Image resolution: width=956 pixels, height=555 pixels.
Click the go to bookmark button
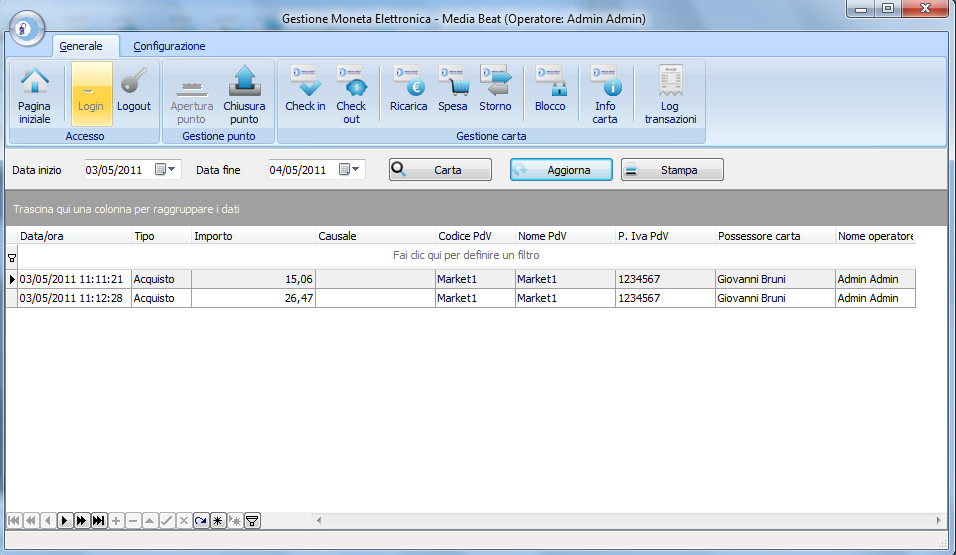click(235, 521)
